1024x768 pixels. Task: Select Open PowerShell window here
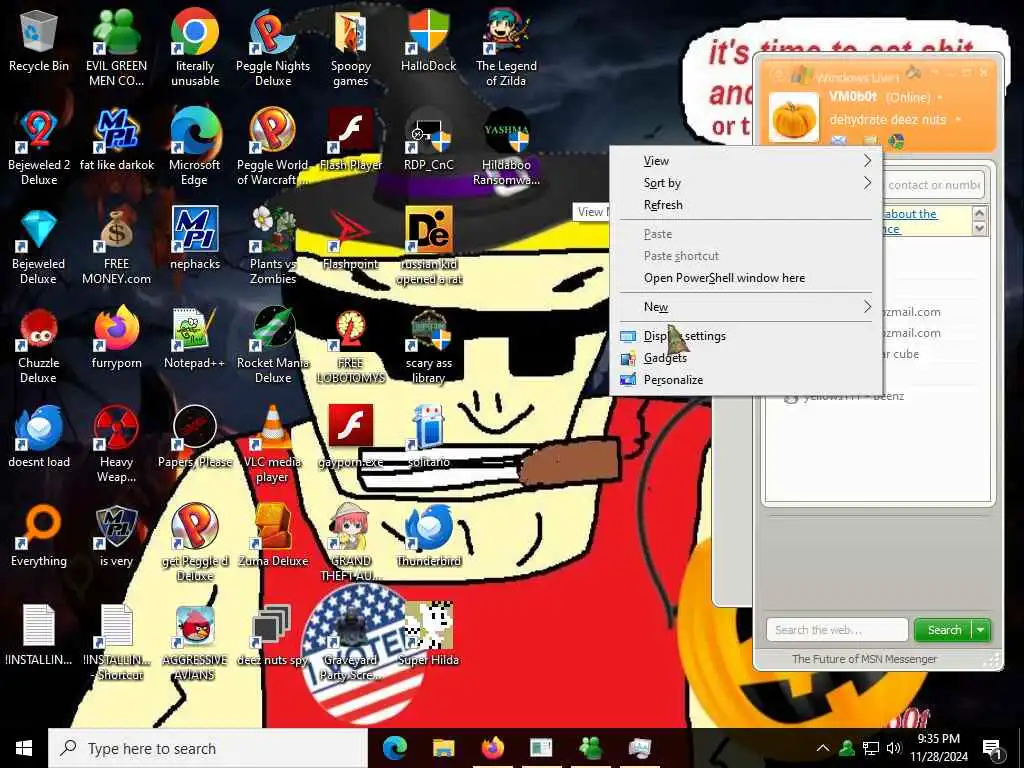(x=746, y=278)
